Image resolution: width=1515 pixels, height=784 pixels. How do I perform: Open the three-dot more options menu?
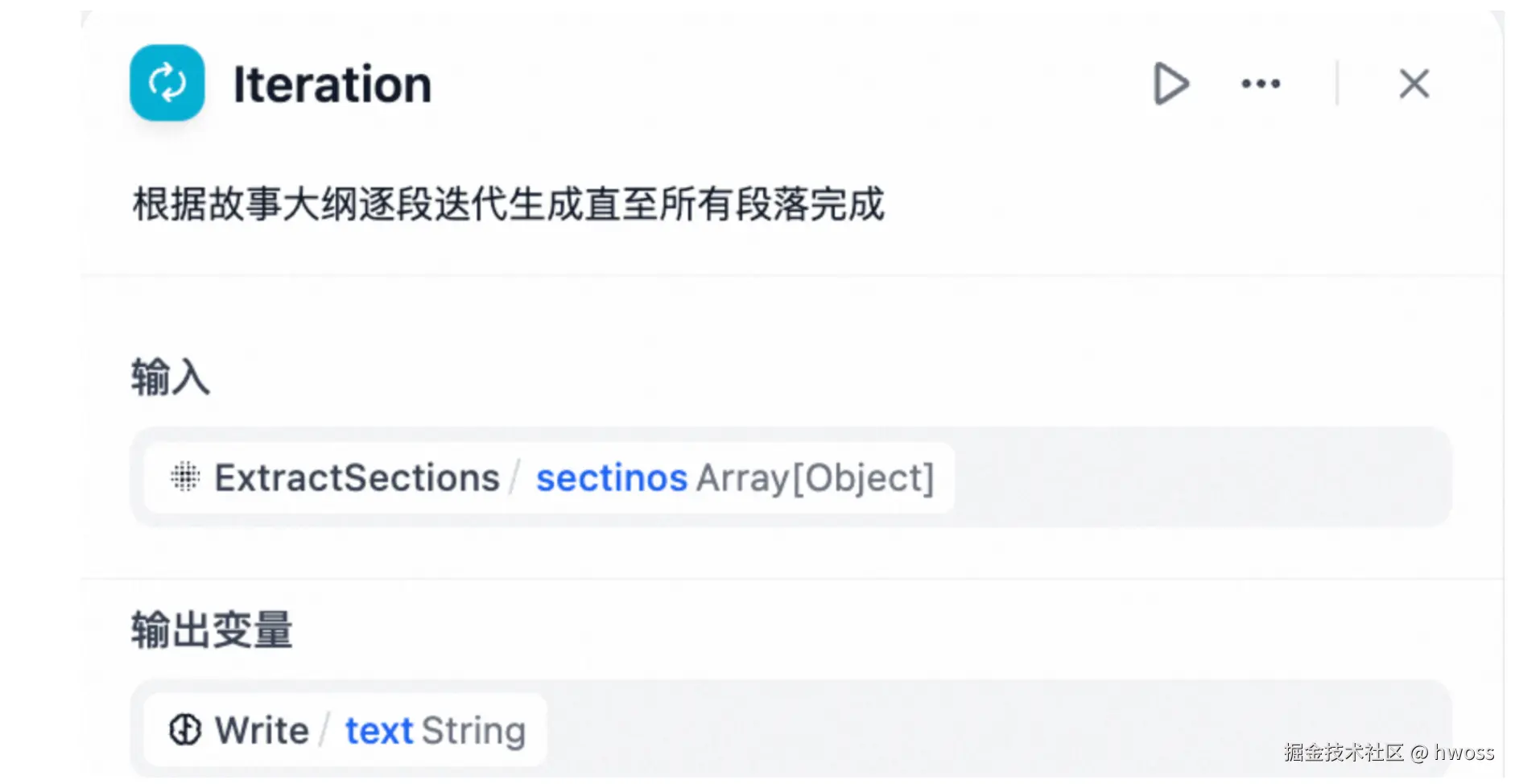[1260, 84]
